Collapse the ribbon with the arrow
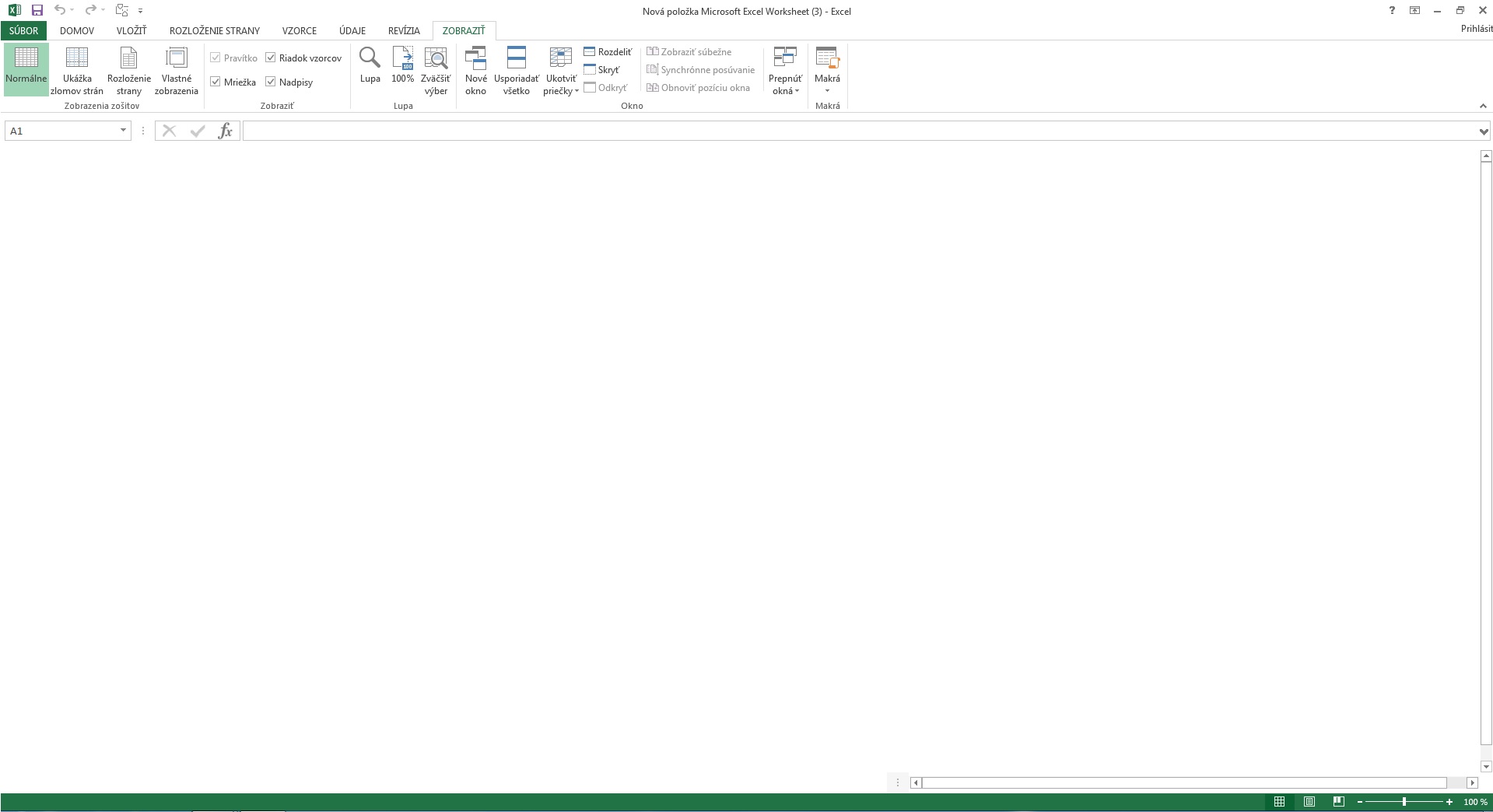Viewport: 1493px width, 812px height. [x=1482, y=106]
